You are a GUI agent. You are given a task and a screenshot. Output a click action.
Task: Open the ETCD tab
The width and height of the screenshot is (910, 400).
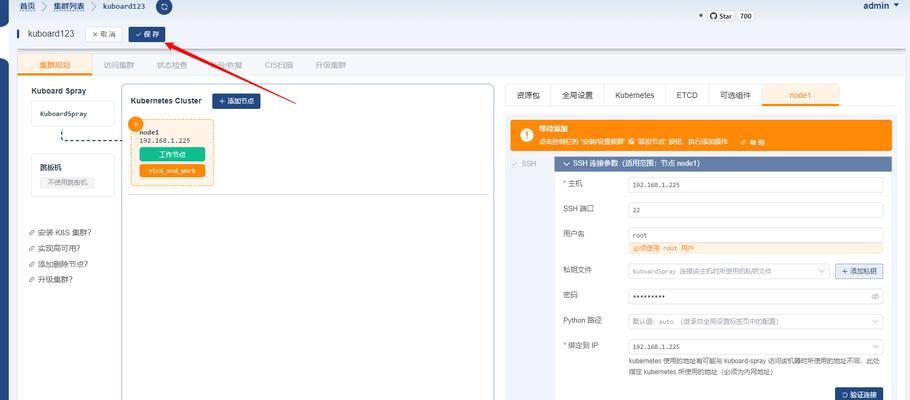click(687, 95)
